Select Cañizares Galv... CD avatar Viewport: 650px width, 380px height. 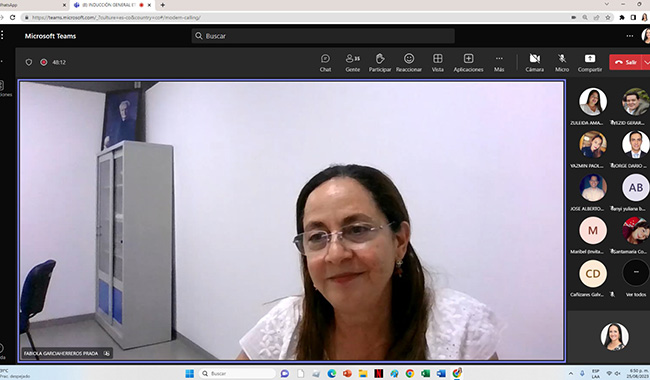pos(593,274)
